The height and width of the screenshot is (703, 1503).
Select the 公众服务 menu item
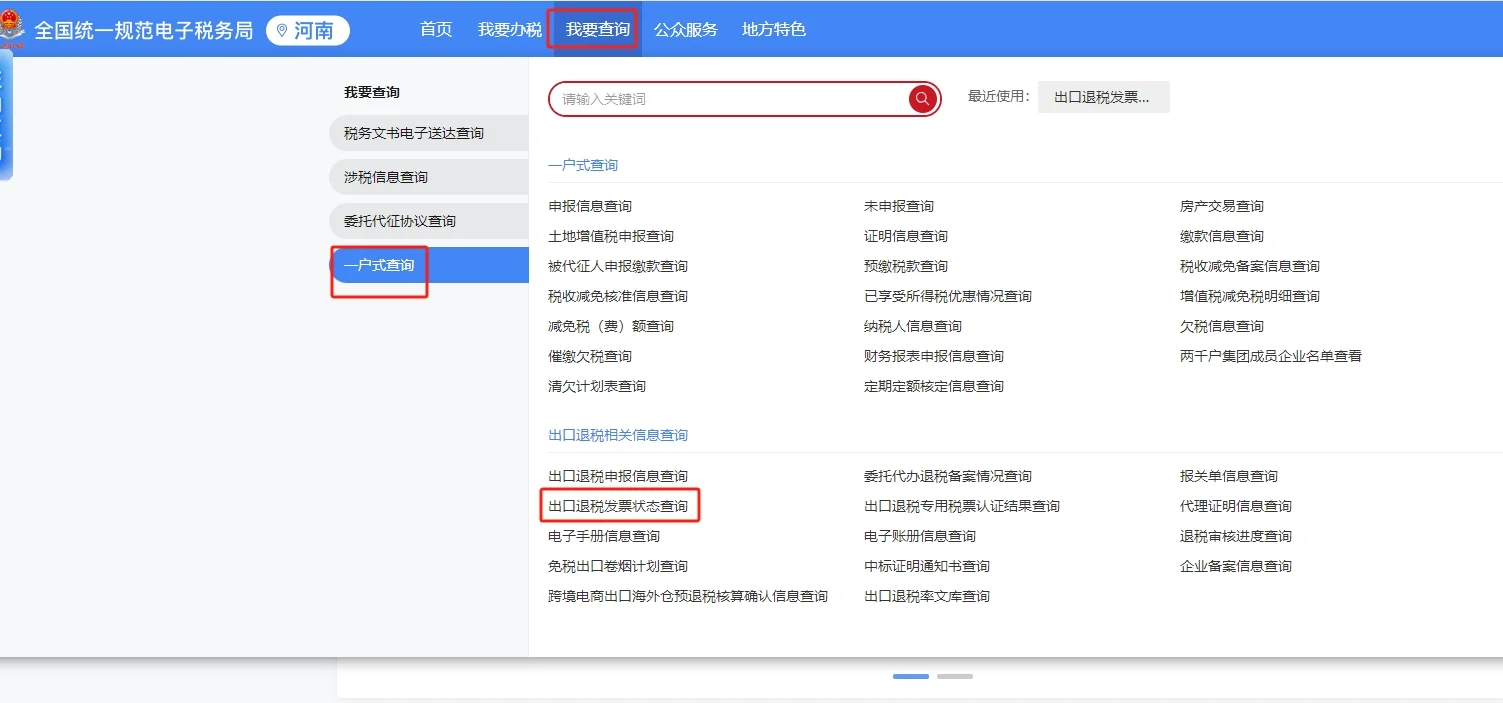tap(685, 29)
